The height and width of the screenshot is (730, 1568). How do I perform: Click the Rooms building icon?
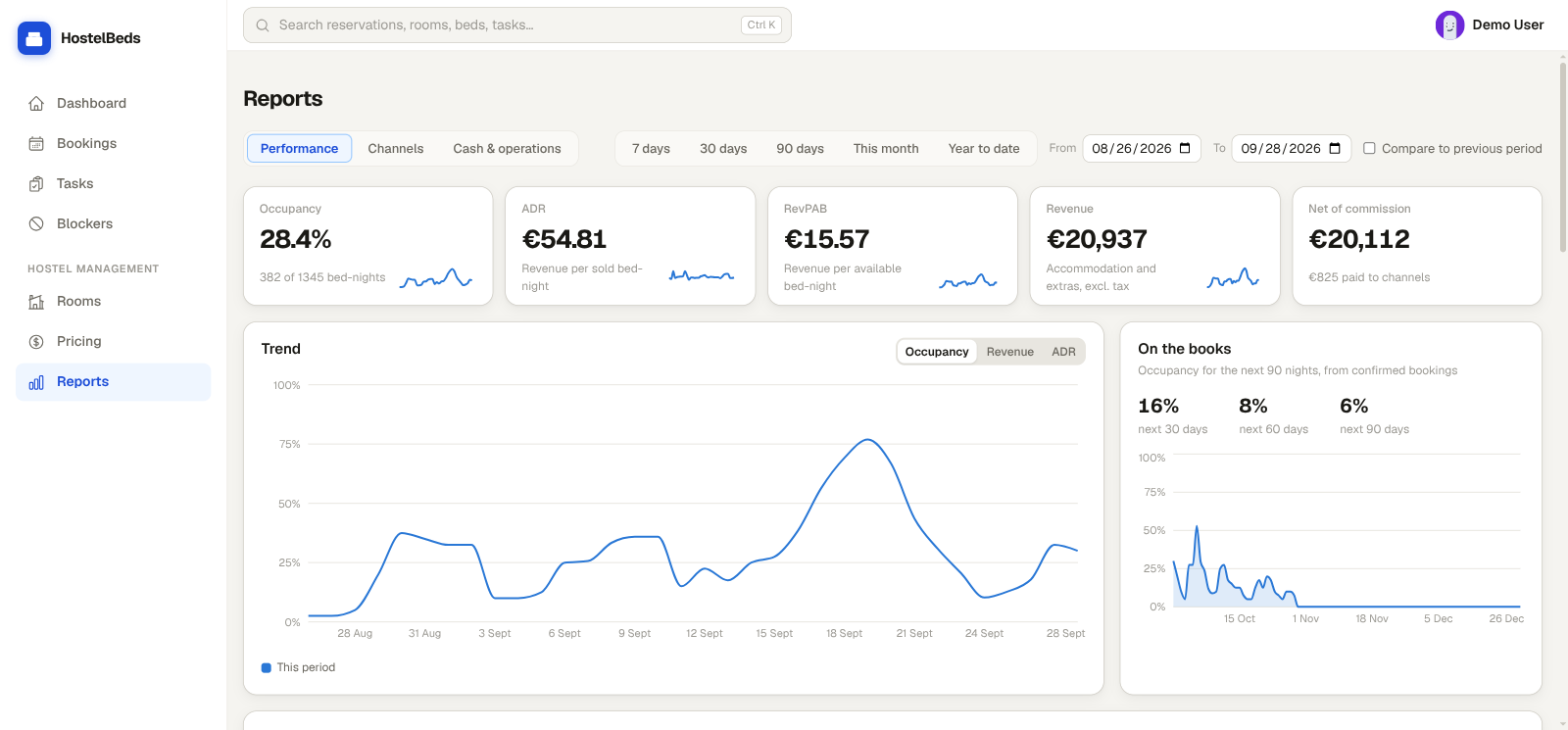click(x=36, y=301)
